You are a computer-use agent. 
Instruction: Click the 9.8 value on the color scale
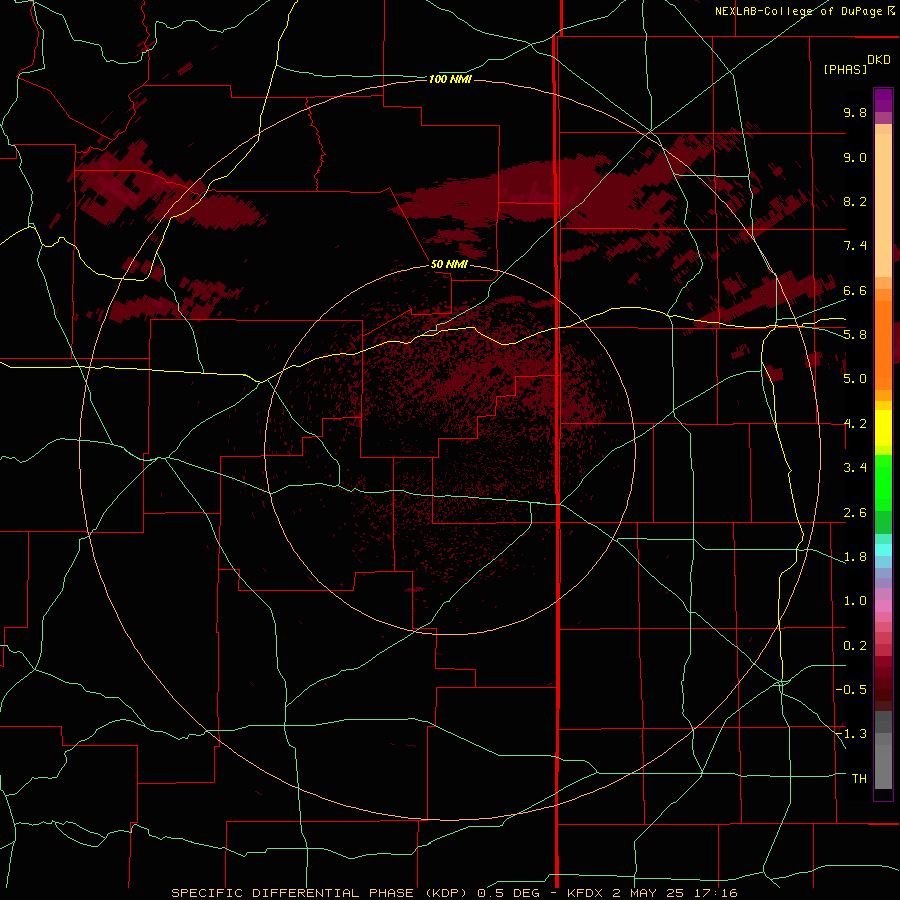tap(855, 112)
